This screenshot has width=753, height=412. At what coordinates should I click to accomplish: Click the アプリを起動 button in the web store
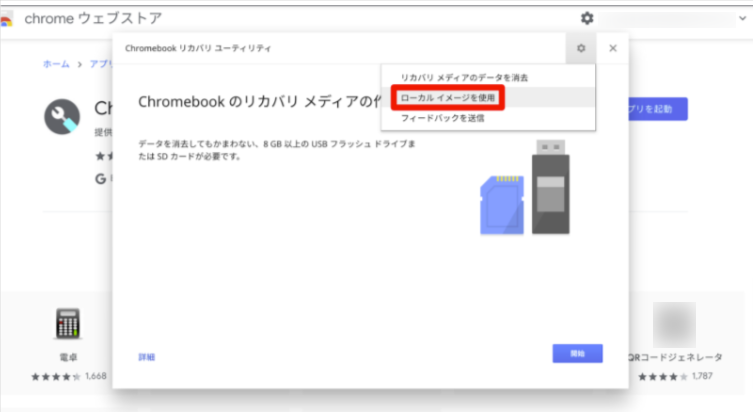657,109
